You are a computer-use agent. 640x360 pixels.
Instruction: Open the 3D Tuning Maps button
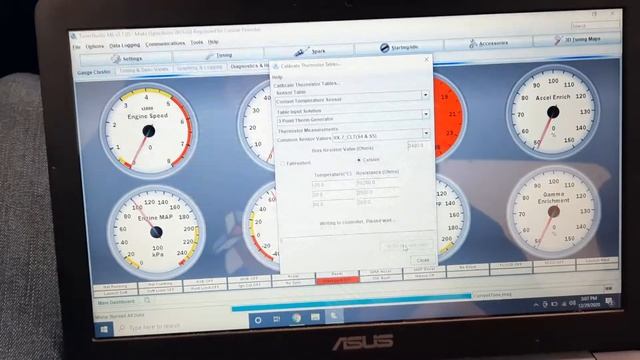(577, 40)
